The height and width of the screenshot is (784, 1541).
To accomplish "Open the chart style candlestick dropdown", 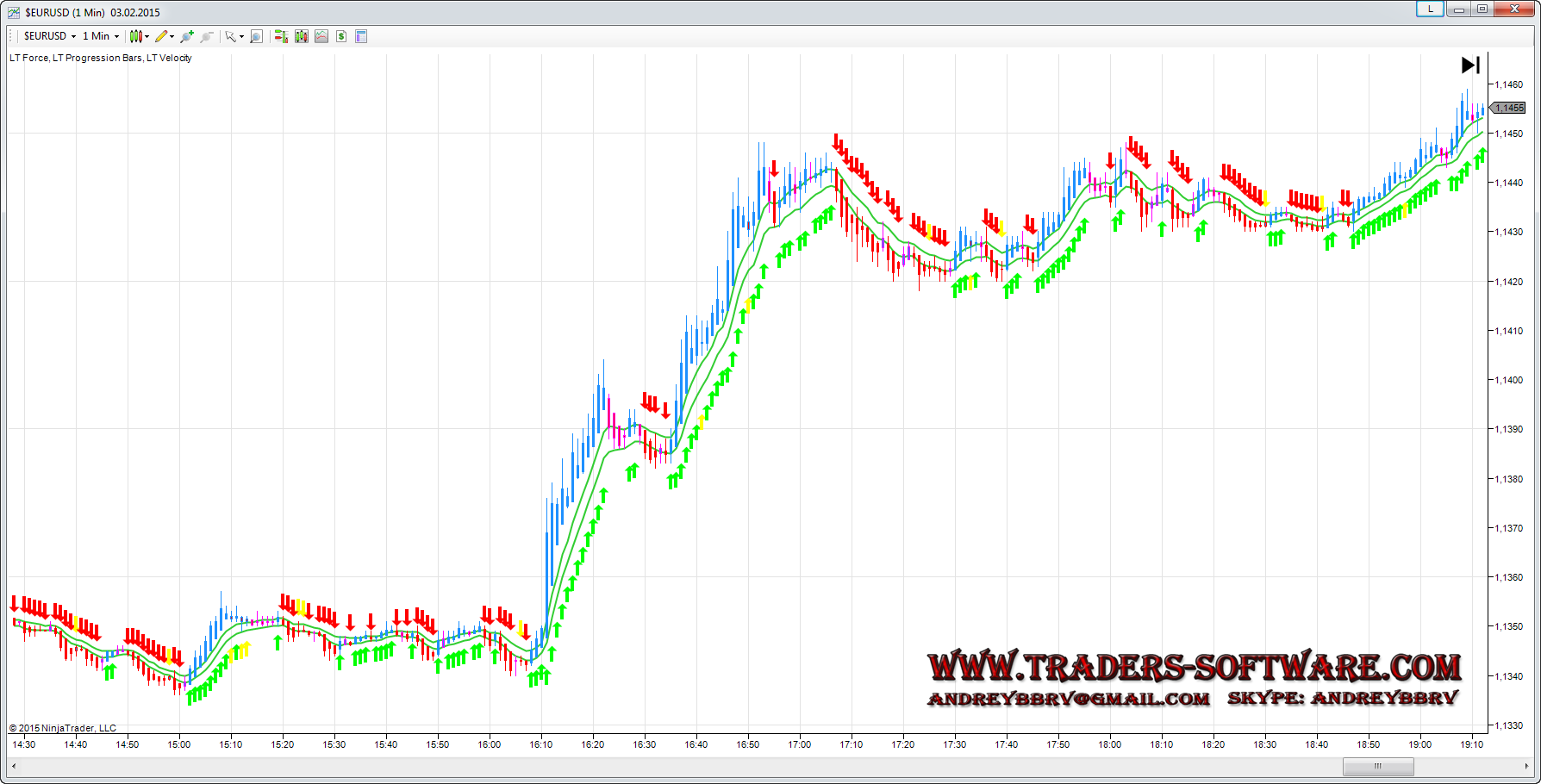I will [x=138, y=36].
